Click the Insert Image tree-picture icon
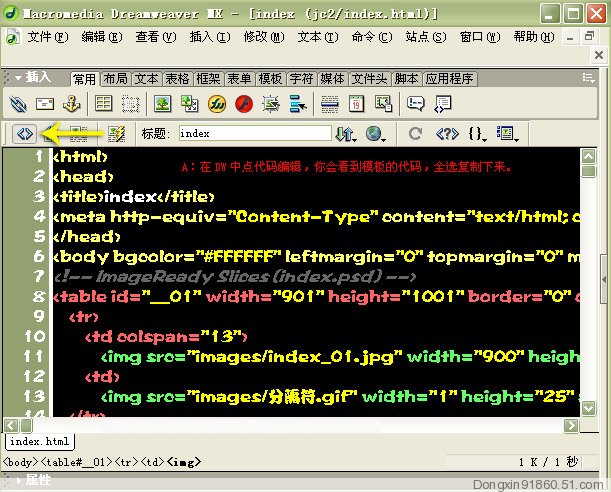This screenshot has height=492, width=611. (x=162, y=104)
